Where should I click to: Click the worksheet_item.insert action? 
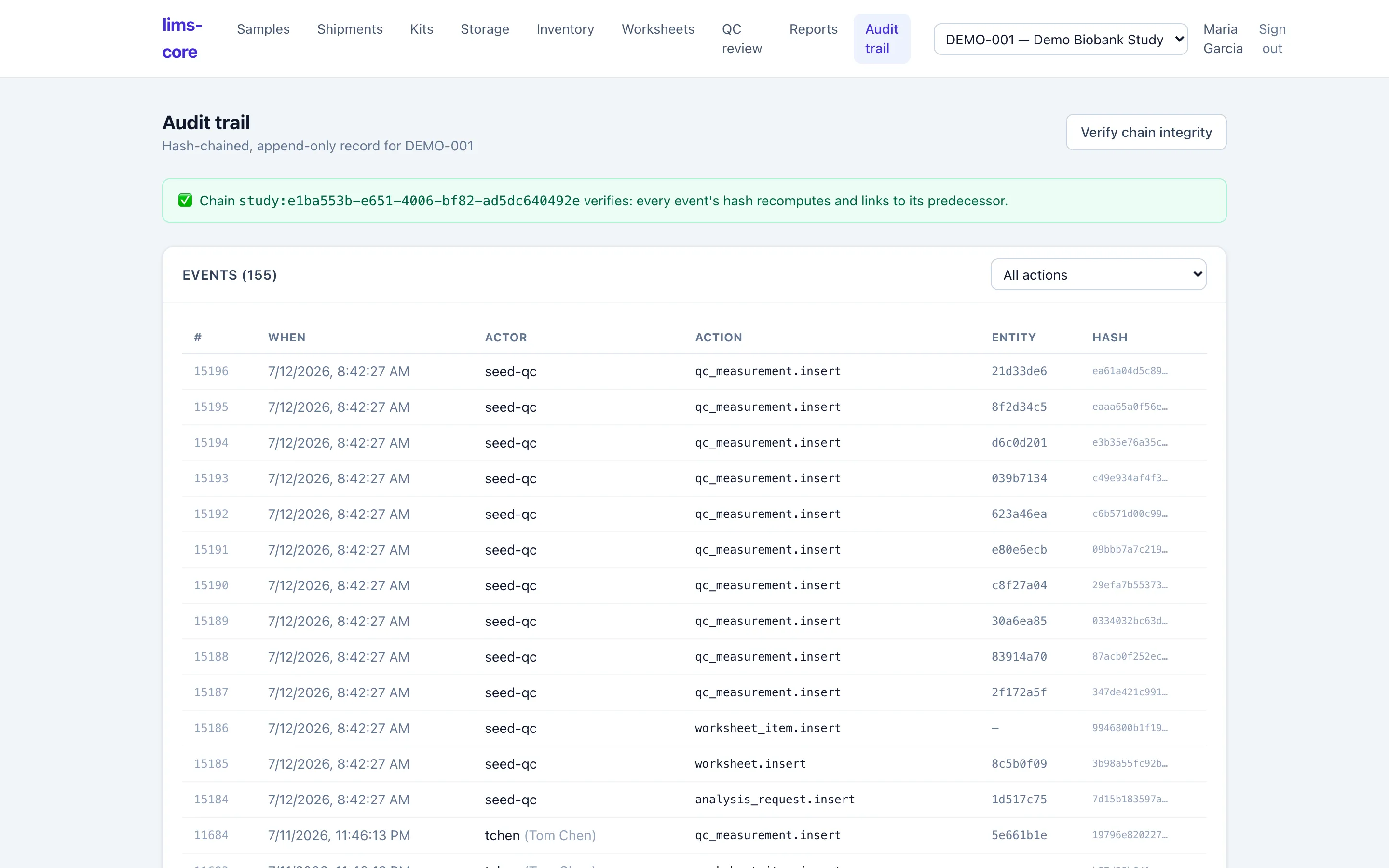[x=767, y=728]
